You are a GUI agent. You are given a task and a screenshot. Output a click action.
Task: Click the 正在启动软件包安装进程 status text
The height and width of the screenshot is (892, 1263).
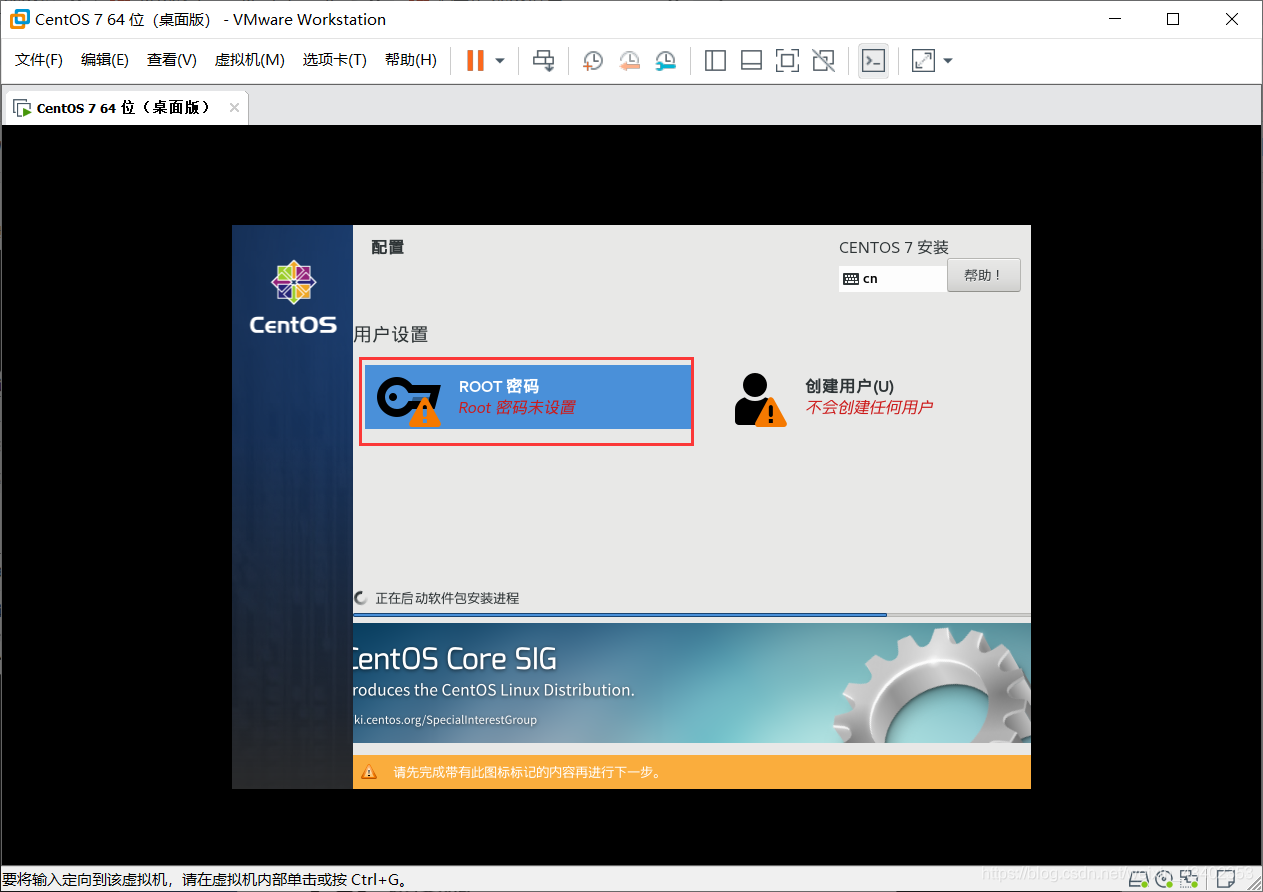tap(447, 598)
